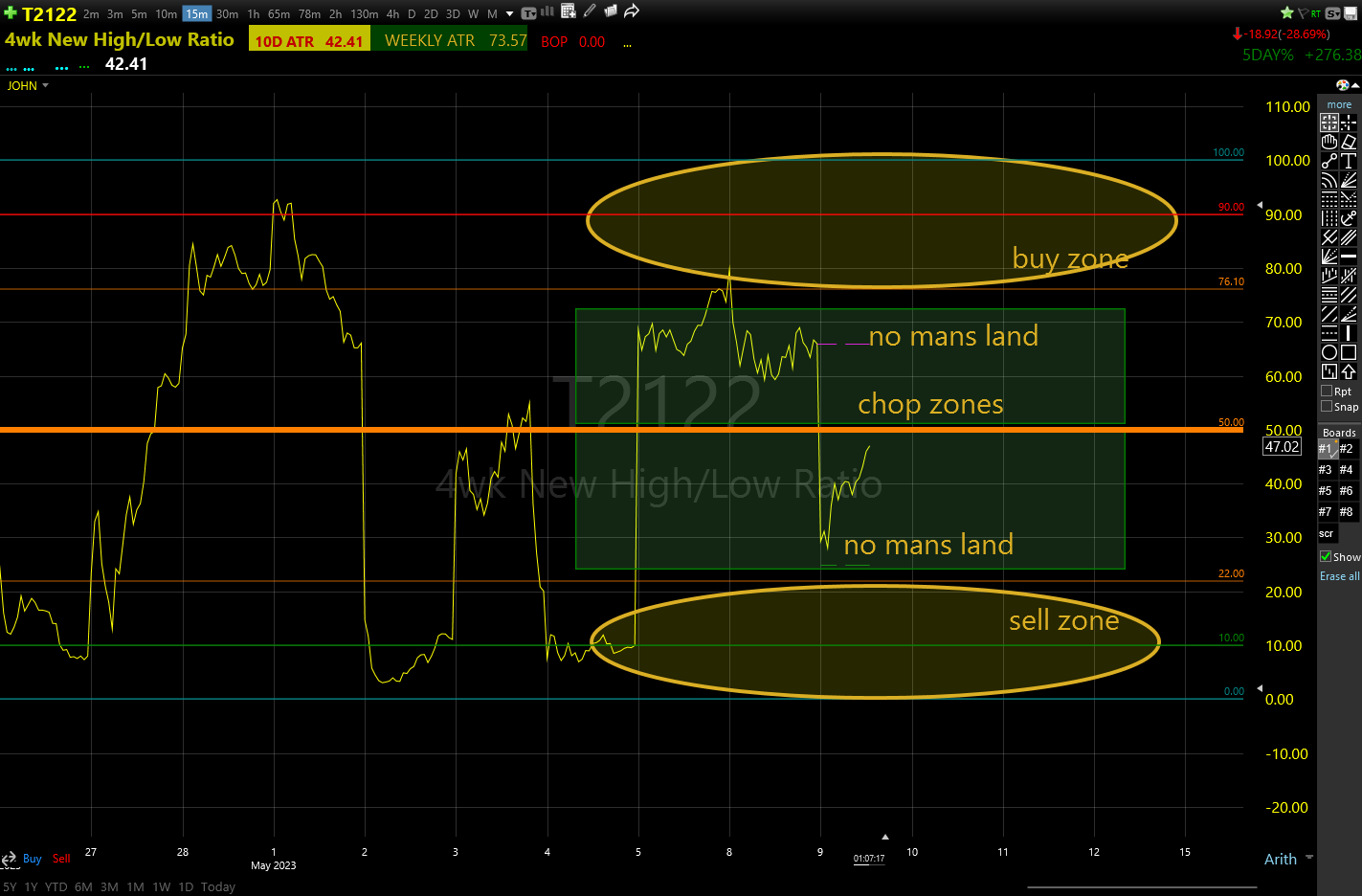Viewport: 1362px width, 896px height.
Task: Click the T2122 symbol name
Action: [49, 14]
